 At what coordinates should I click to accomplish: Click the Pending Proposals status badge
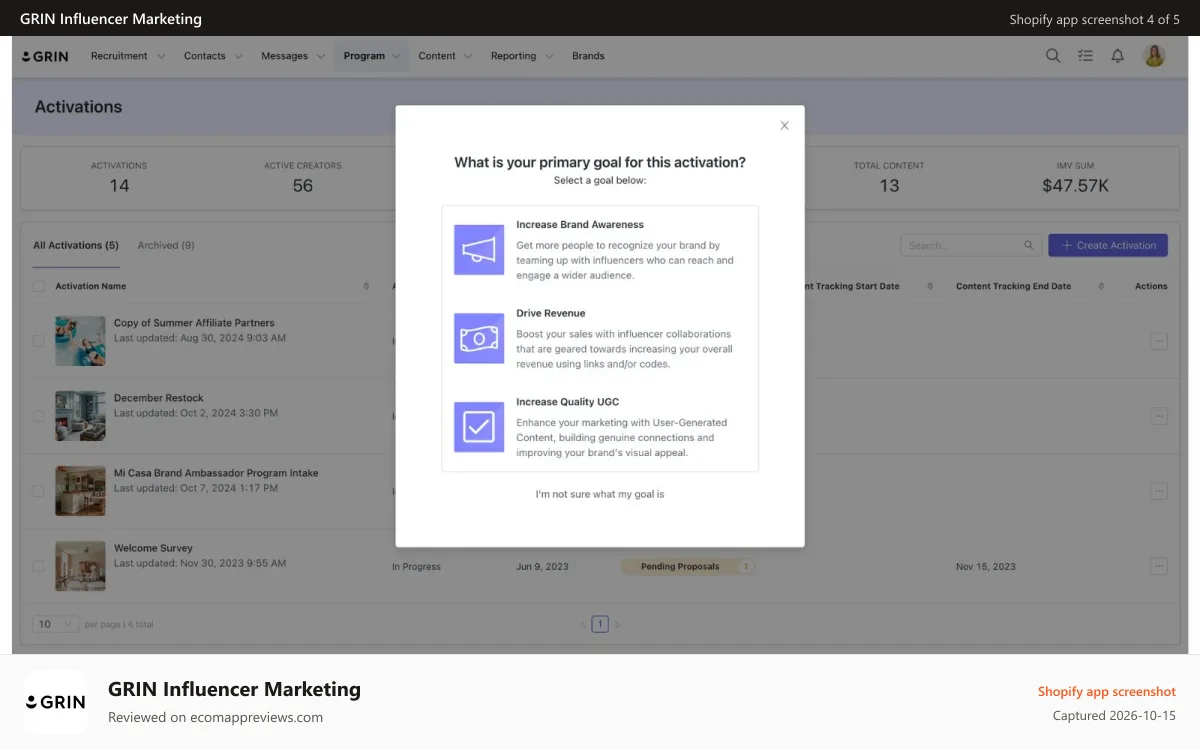[x=688, y=566]
